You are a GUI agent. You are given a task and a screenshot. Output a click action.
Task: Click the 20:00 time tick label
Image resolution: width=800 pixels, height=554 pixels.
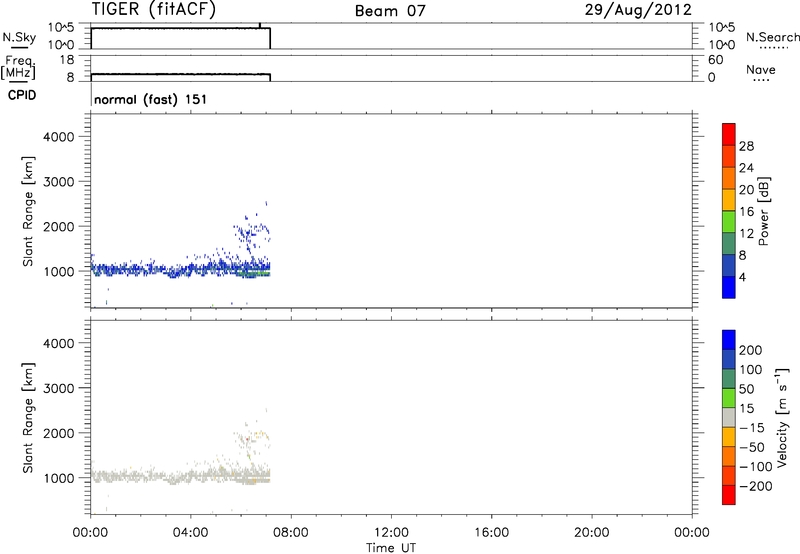pyautogui.click(x=591, y=533)
